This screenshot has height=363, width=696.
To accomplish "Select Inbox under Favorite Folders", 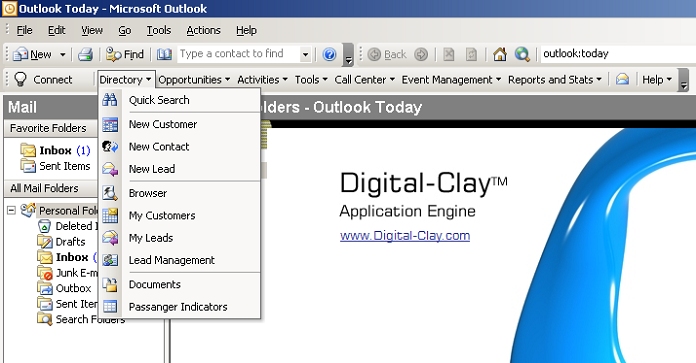I will pos(55,150).
